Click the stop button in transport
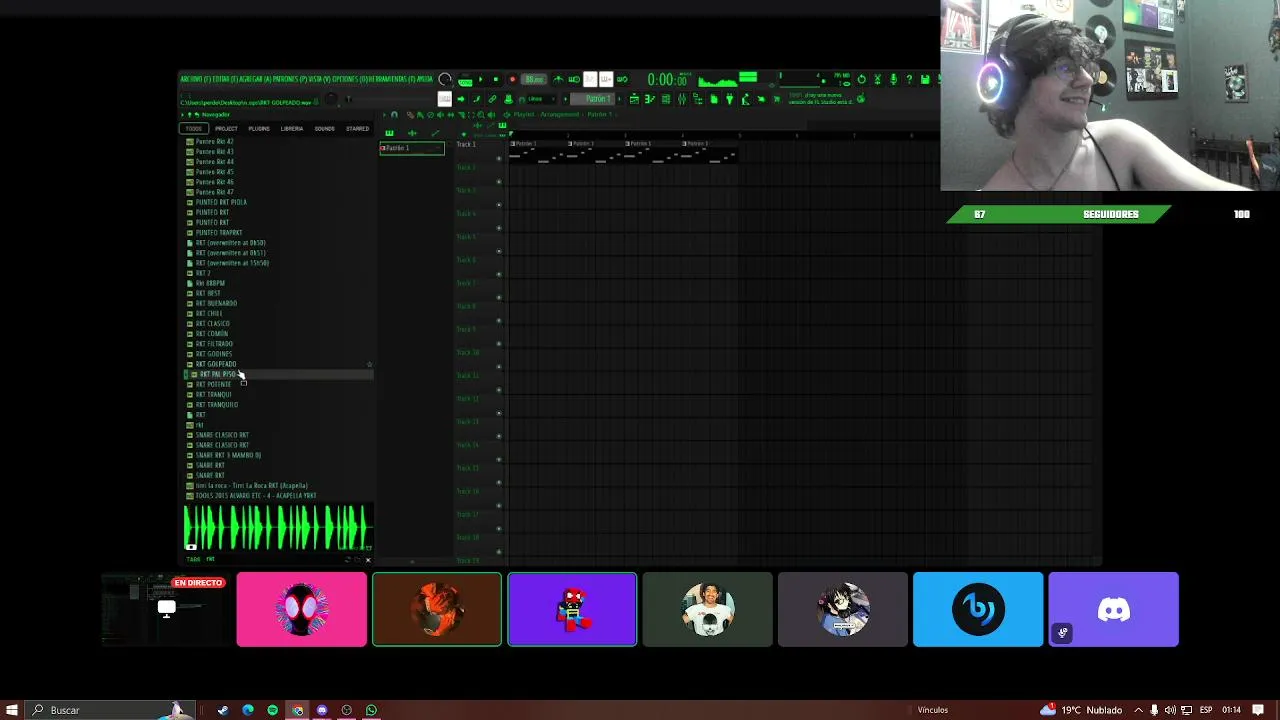This screenshot has width=1280, height=720. click(x=495, y=79)
